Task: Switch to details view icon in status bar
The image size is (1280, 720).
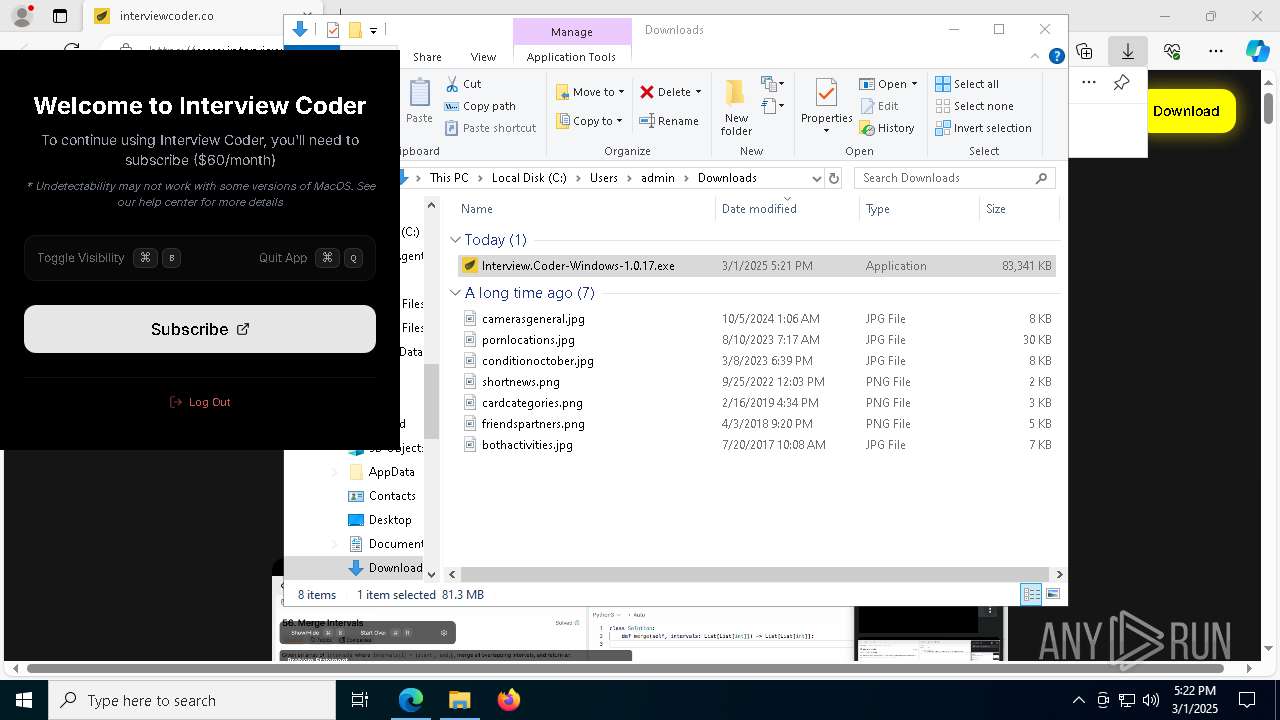Action: pyautogui.click(x=1031, y=594)
